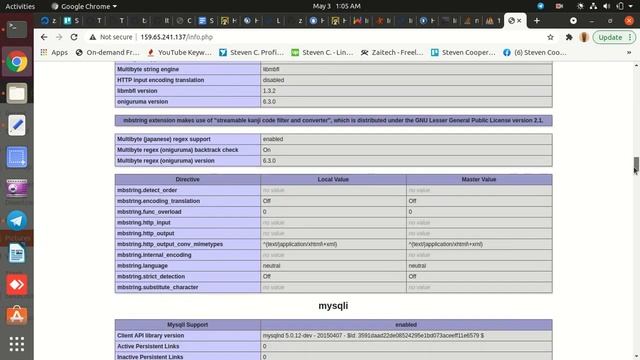Open the Steven Cooper... Trello bookmark
640x360 pixels.
tap(463, 52)
